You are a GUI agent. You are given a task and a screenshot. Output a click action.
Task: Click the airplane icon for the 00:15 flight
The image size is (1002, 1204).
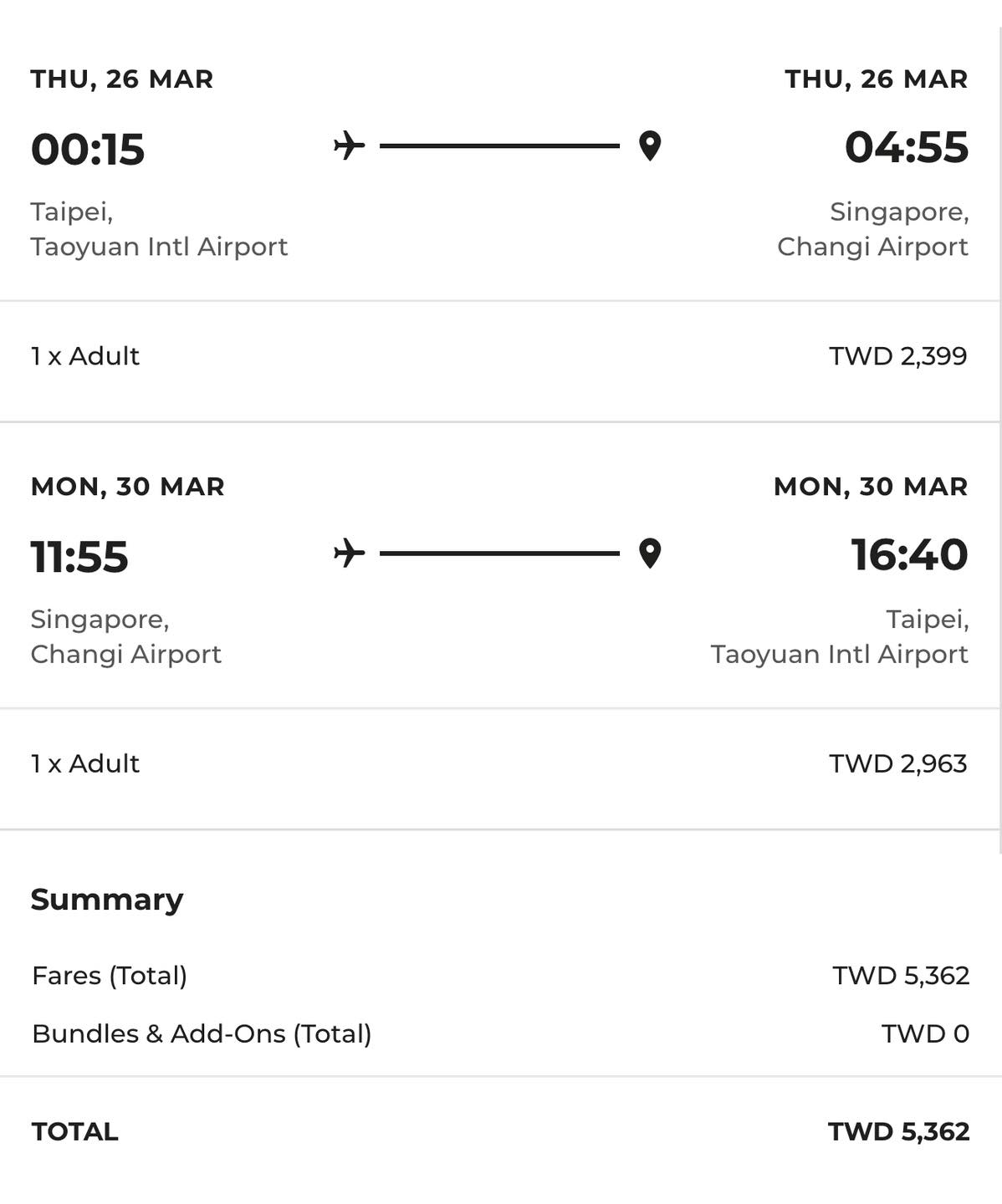pyautogui.click(x=349, y=145)
